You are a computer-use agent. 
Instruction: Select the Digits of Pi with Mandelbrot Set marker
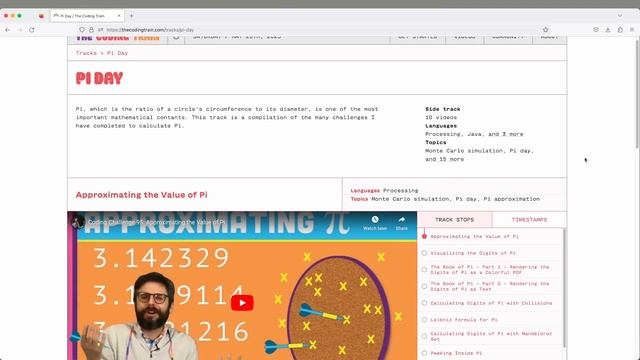click(424, 336)
